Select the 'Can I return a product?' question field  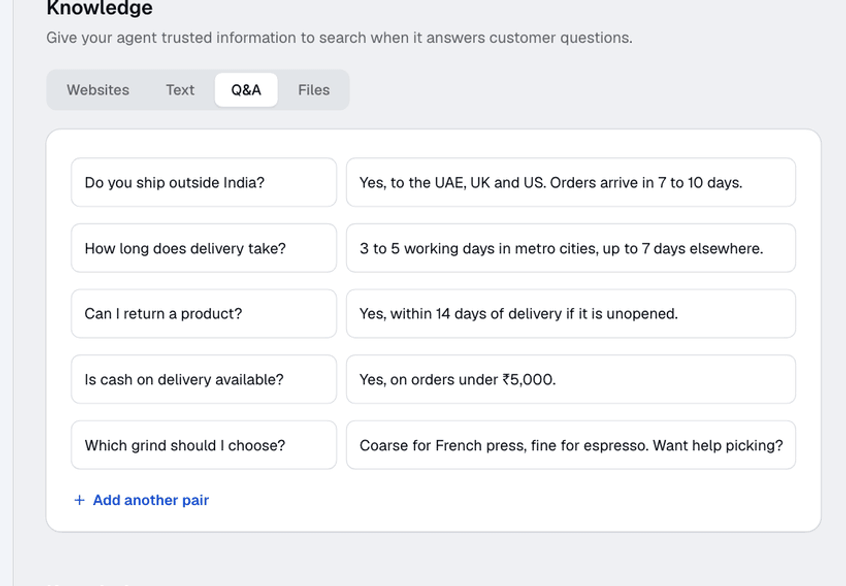coord(204,314)
